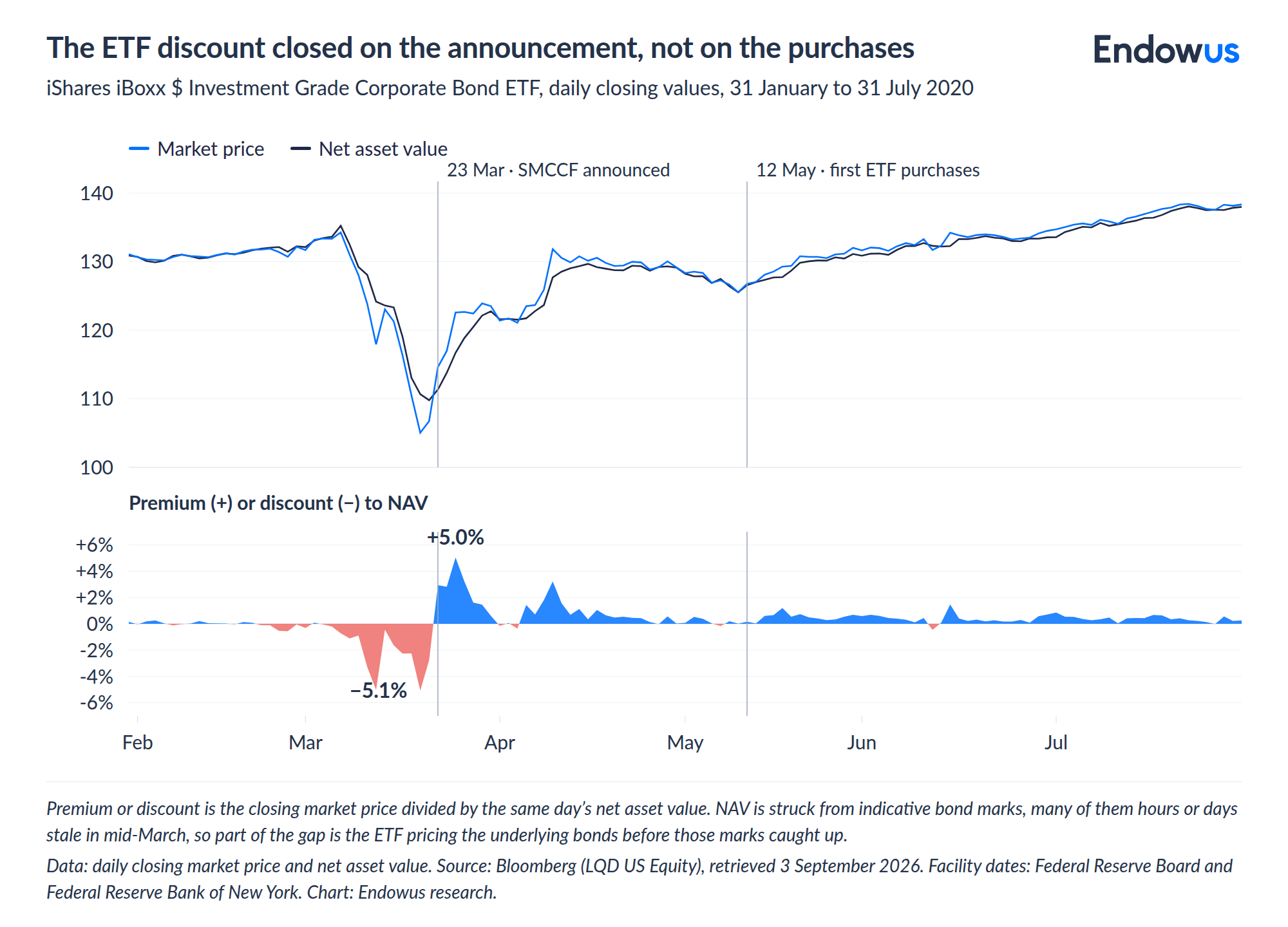Click the 100 y-axis value
Viewport: 1288px width, 927px height.
pyautogui.click(x=97, y=467)
